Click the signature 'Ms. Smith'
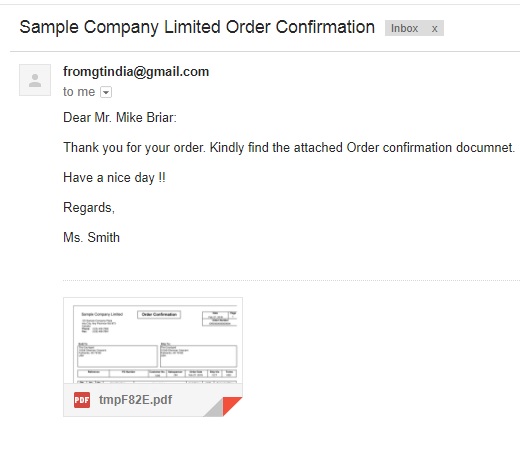 coord(91,238)
